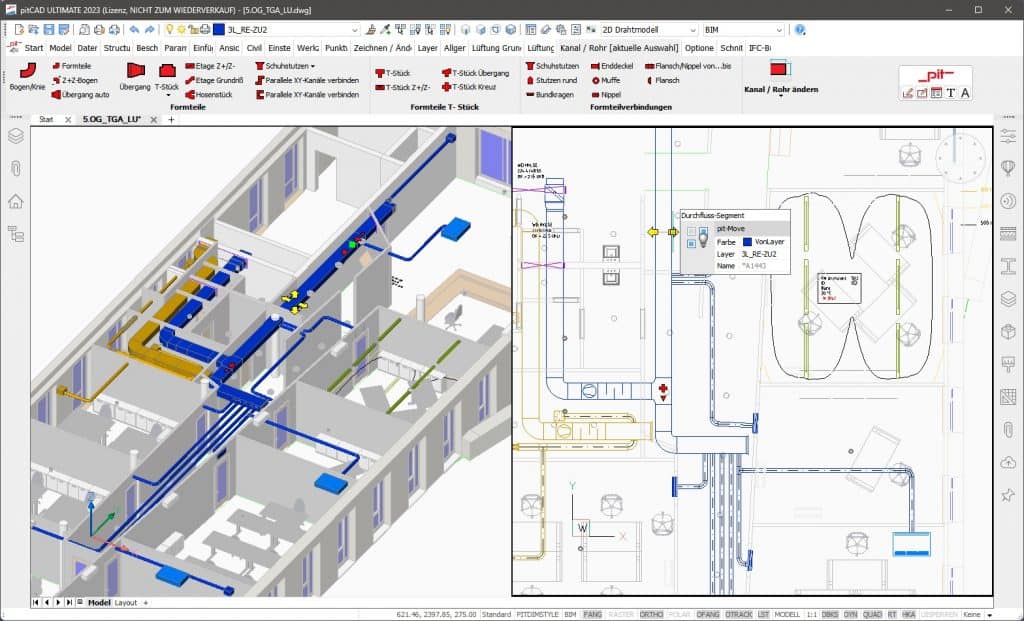
Task: Open the paperclip attachments panel on left sidebar
Action: coord(16,168)
